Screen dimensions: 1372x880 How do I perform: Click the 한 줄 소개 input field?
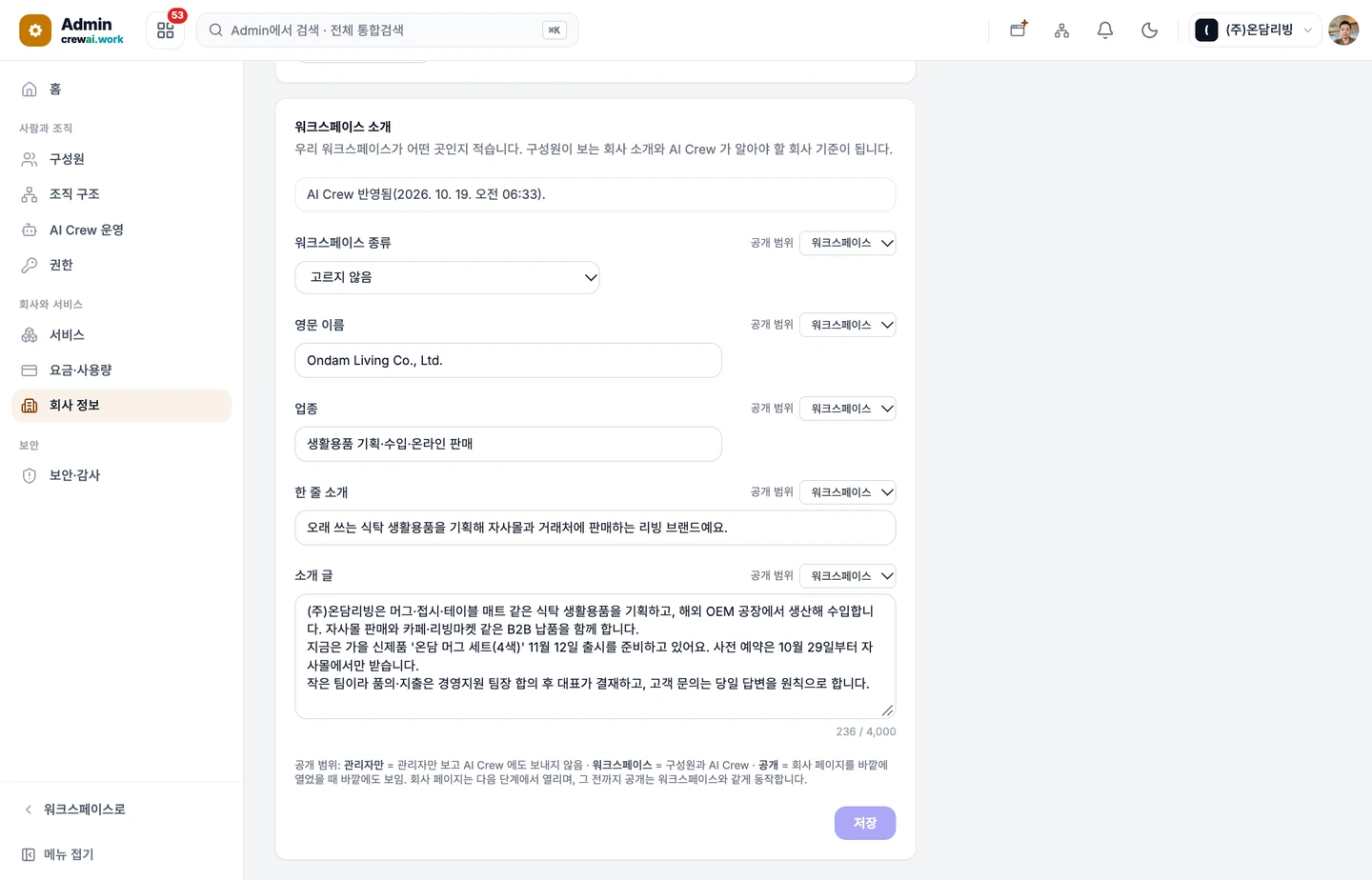click(x=595, y=528)
